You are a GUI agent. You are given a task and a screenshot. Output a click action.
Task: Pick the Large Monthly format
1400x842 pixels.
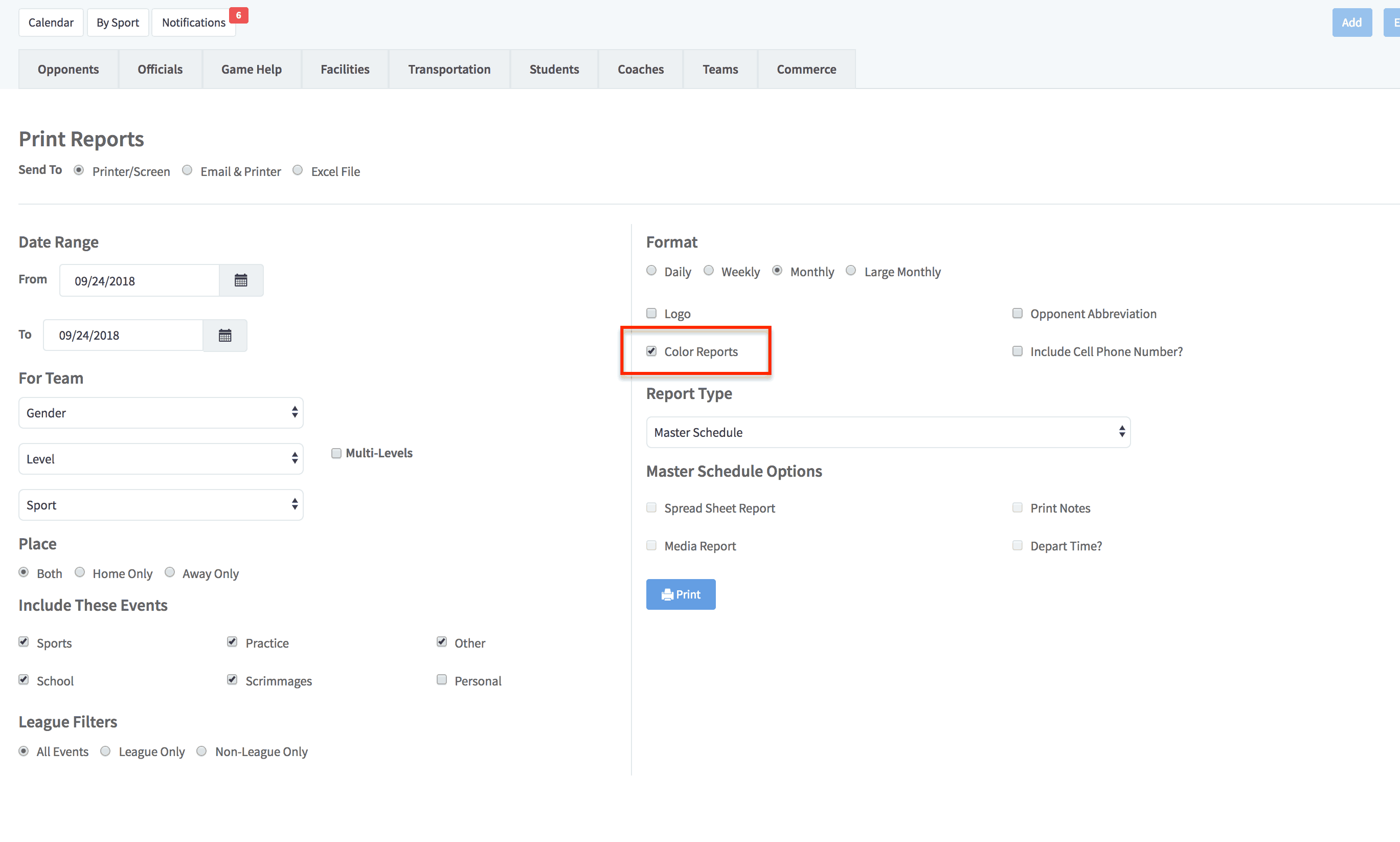point(851,271)
